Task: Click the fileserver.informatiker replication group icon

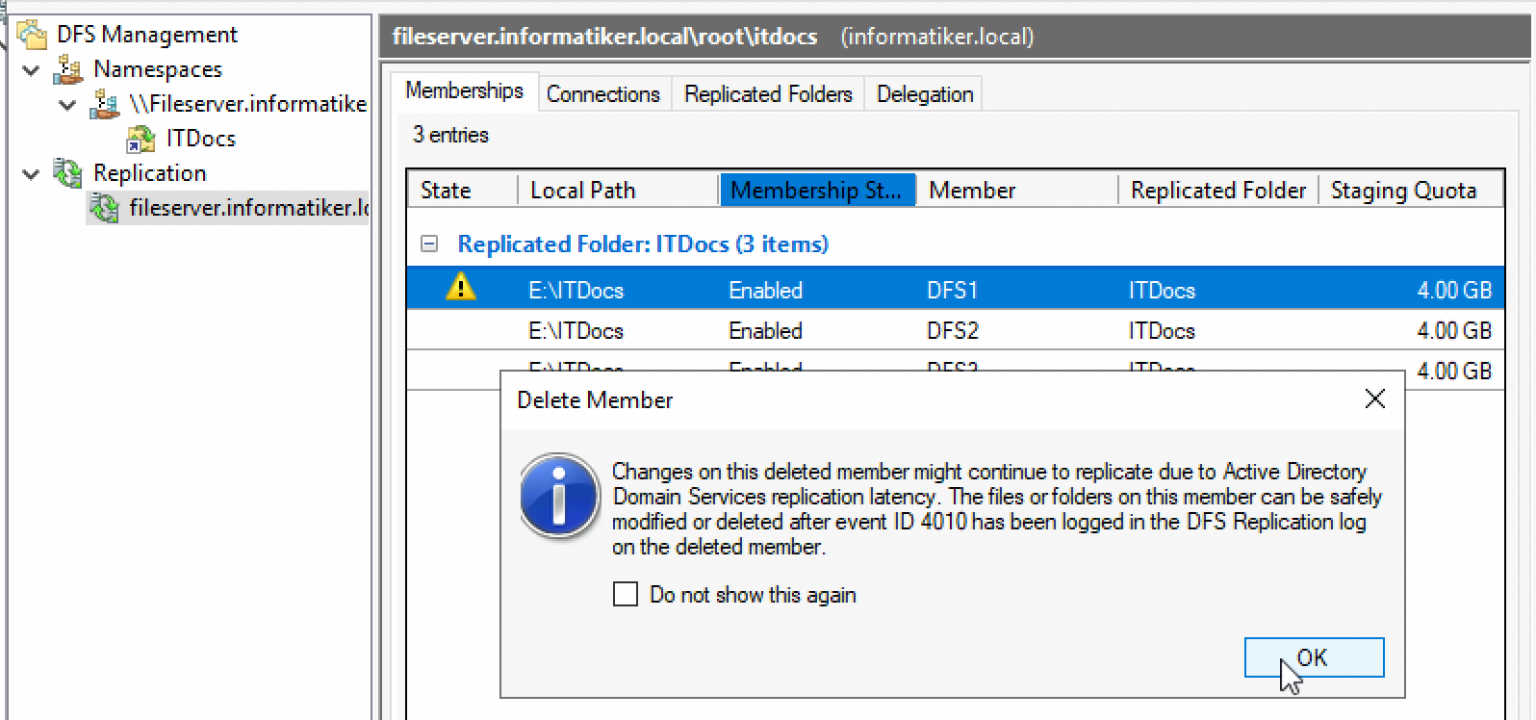Action: click(x=105, y=207)
